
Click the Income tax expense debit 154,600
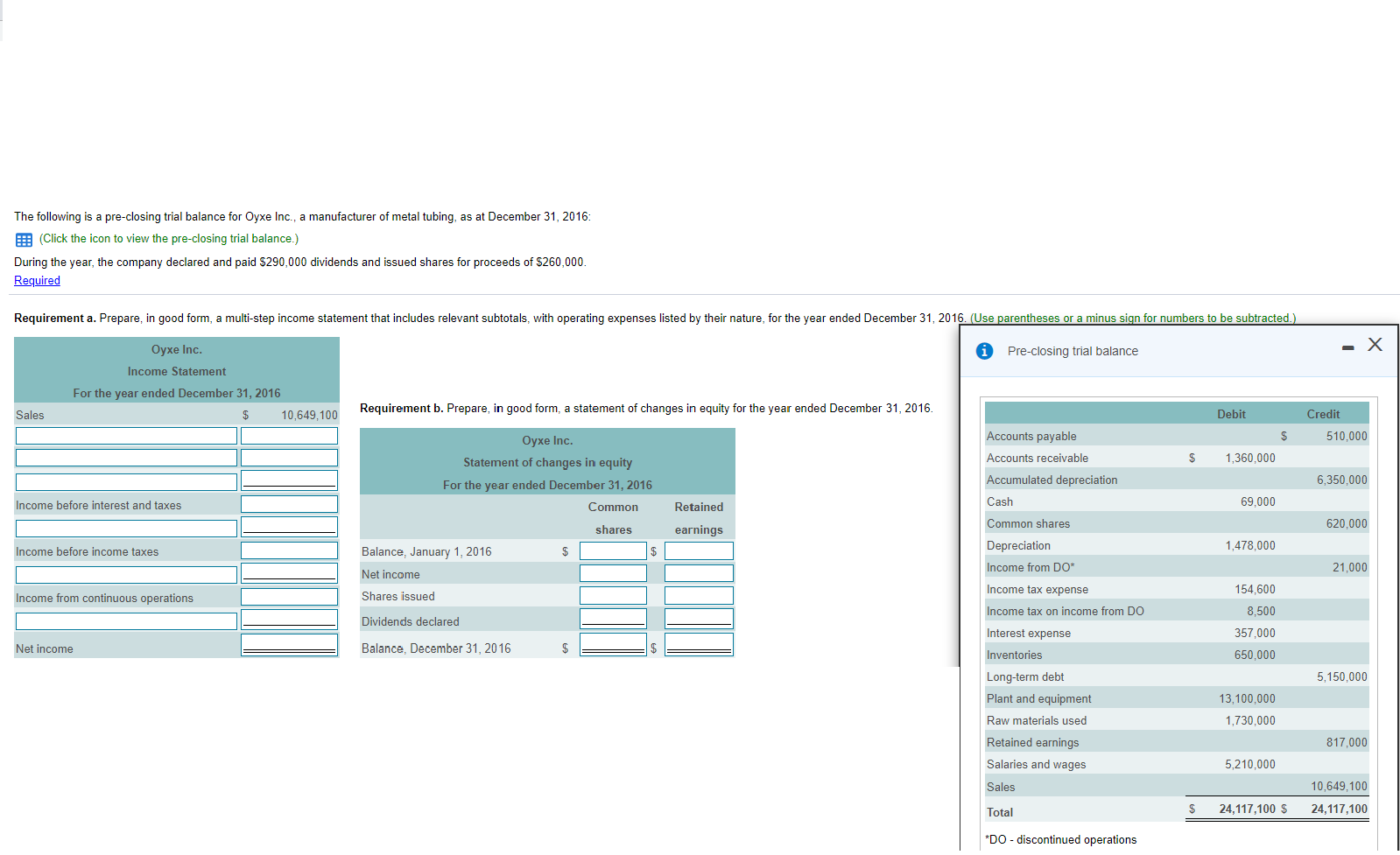click(x=1255, y=590)
